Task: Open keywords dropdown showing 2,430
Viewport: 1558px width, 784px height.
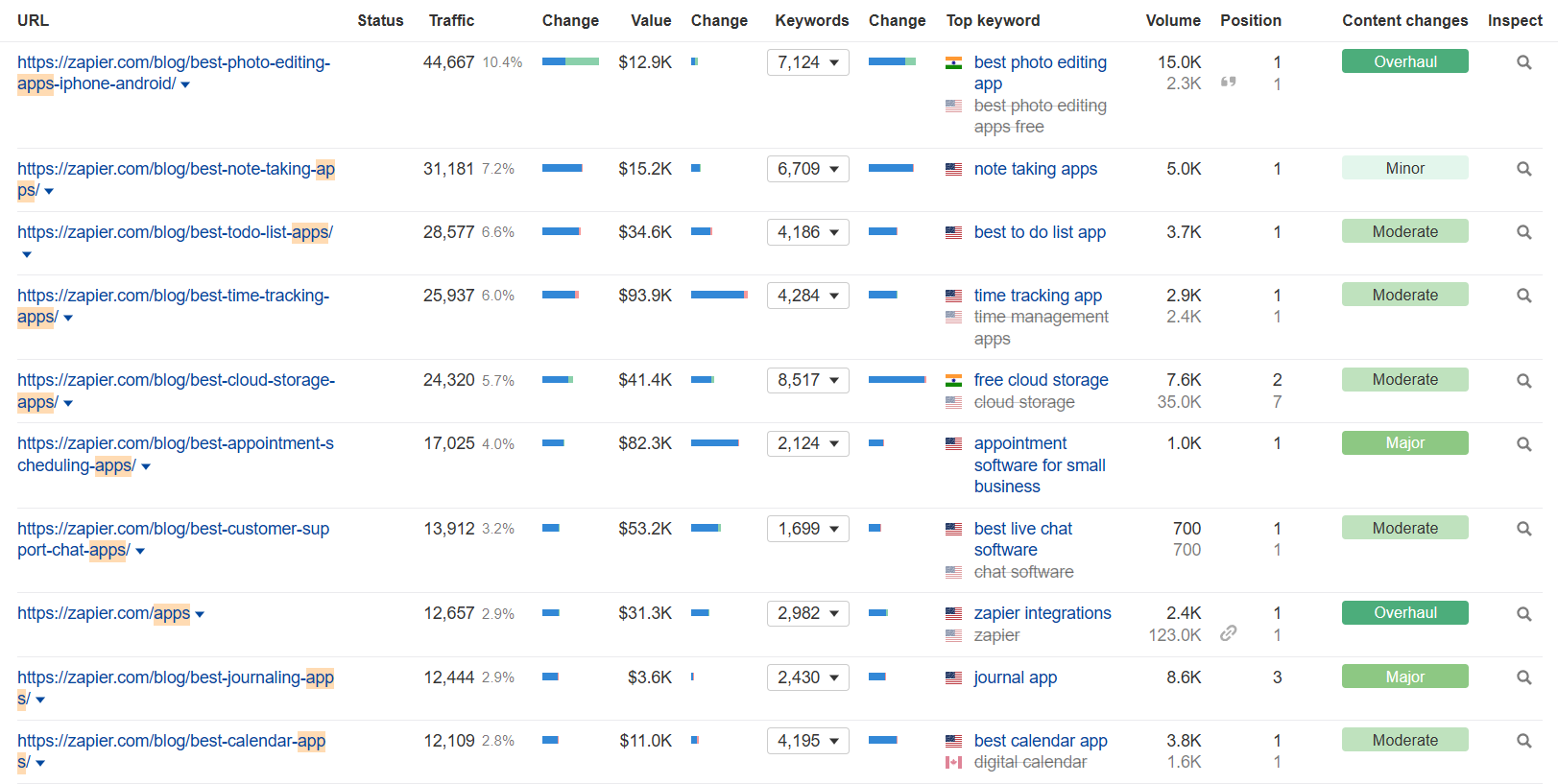Action: [808, 677]
